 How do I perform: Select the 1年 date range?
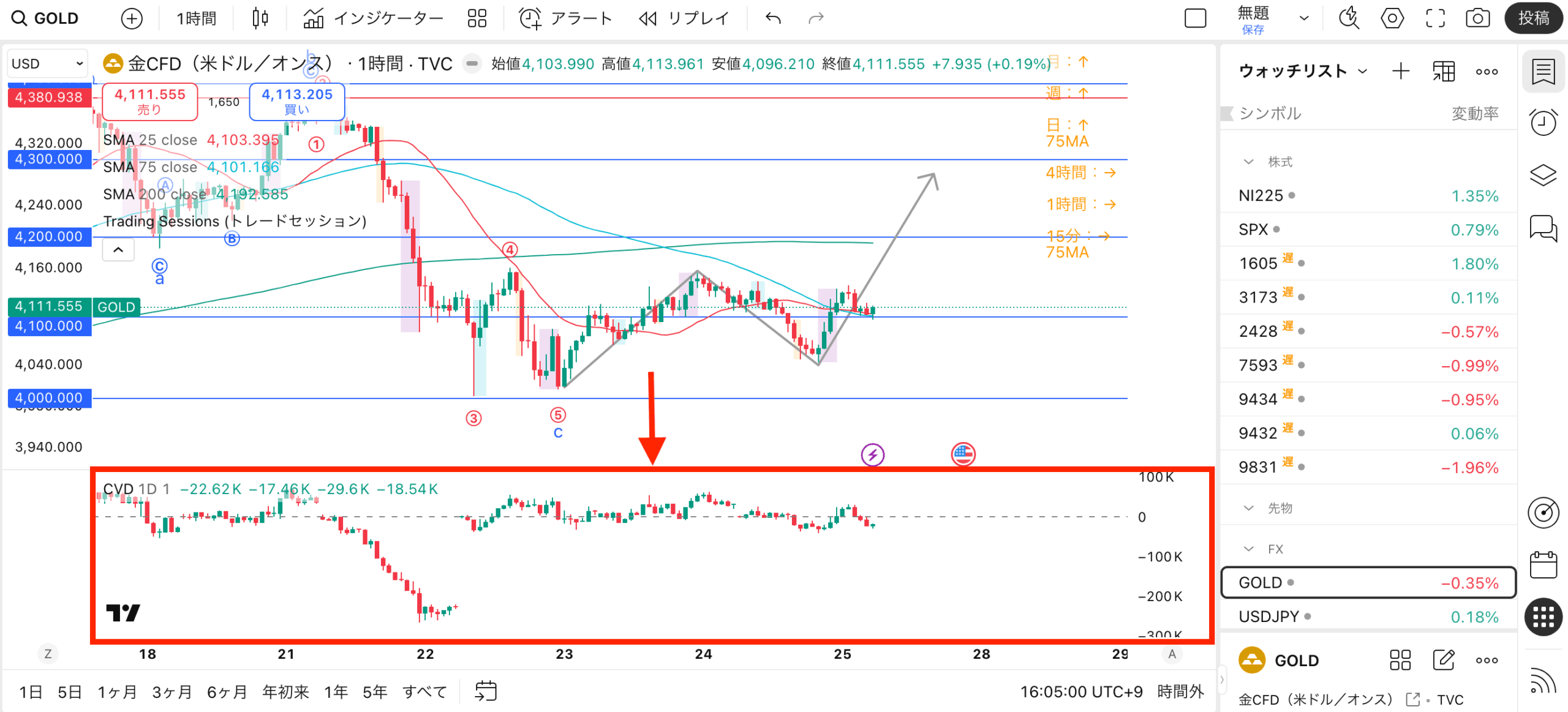[x=336, y=692]
